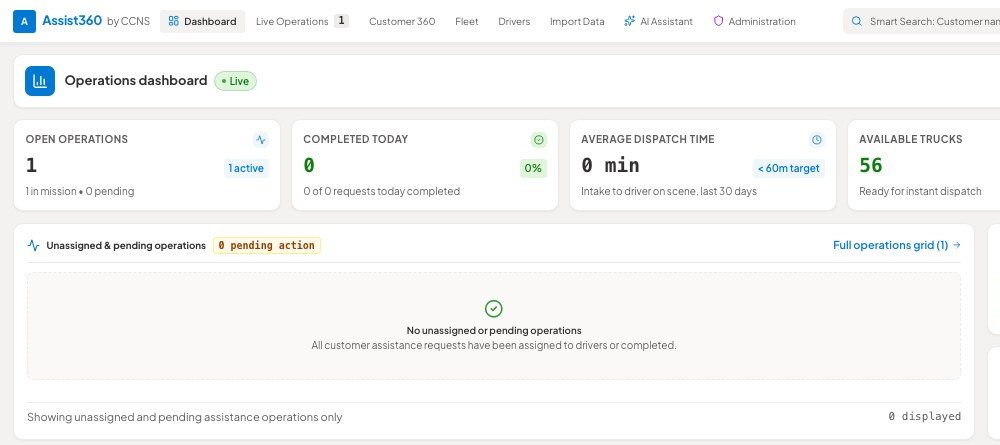Screen dimensions: 1000x445
Task: Click the Operations dashboard chart icon
Action: tap(40, 81)
